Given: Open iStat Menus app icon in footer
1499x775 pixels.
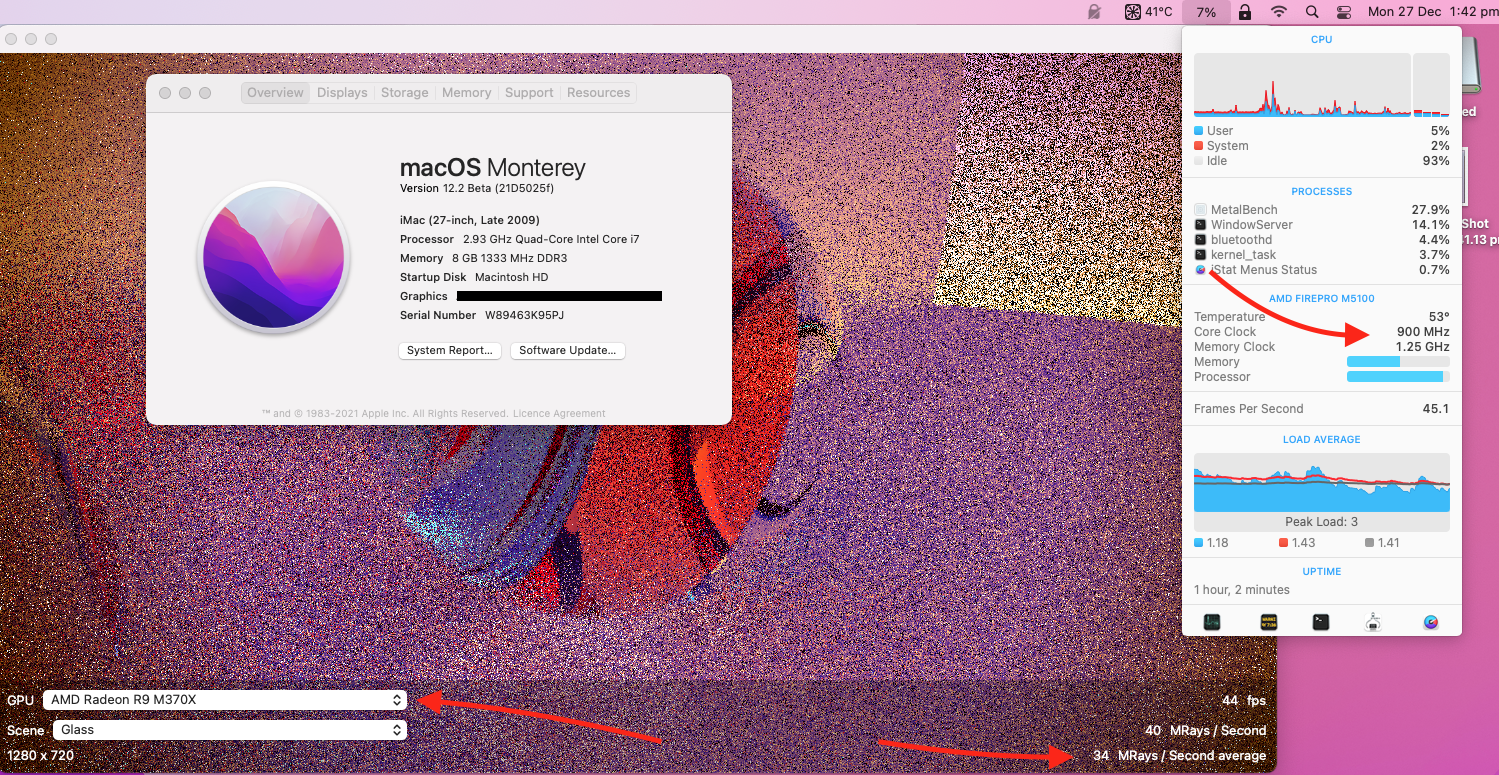Looking at the screenshot, I should tap(1431, 622).
